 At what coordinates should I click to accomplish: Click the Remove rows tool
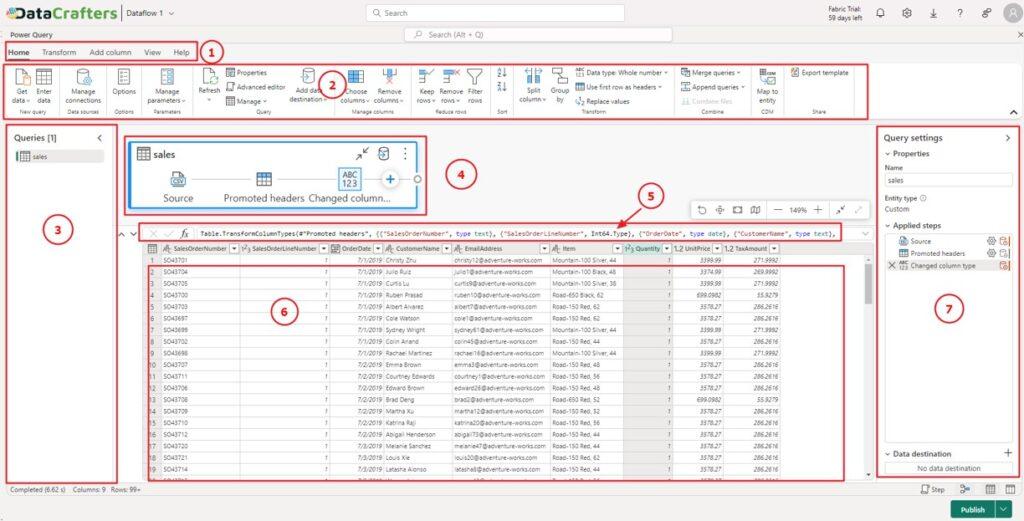click(x=451, y=86)
